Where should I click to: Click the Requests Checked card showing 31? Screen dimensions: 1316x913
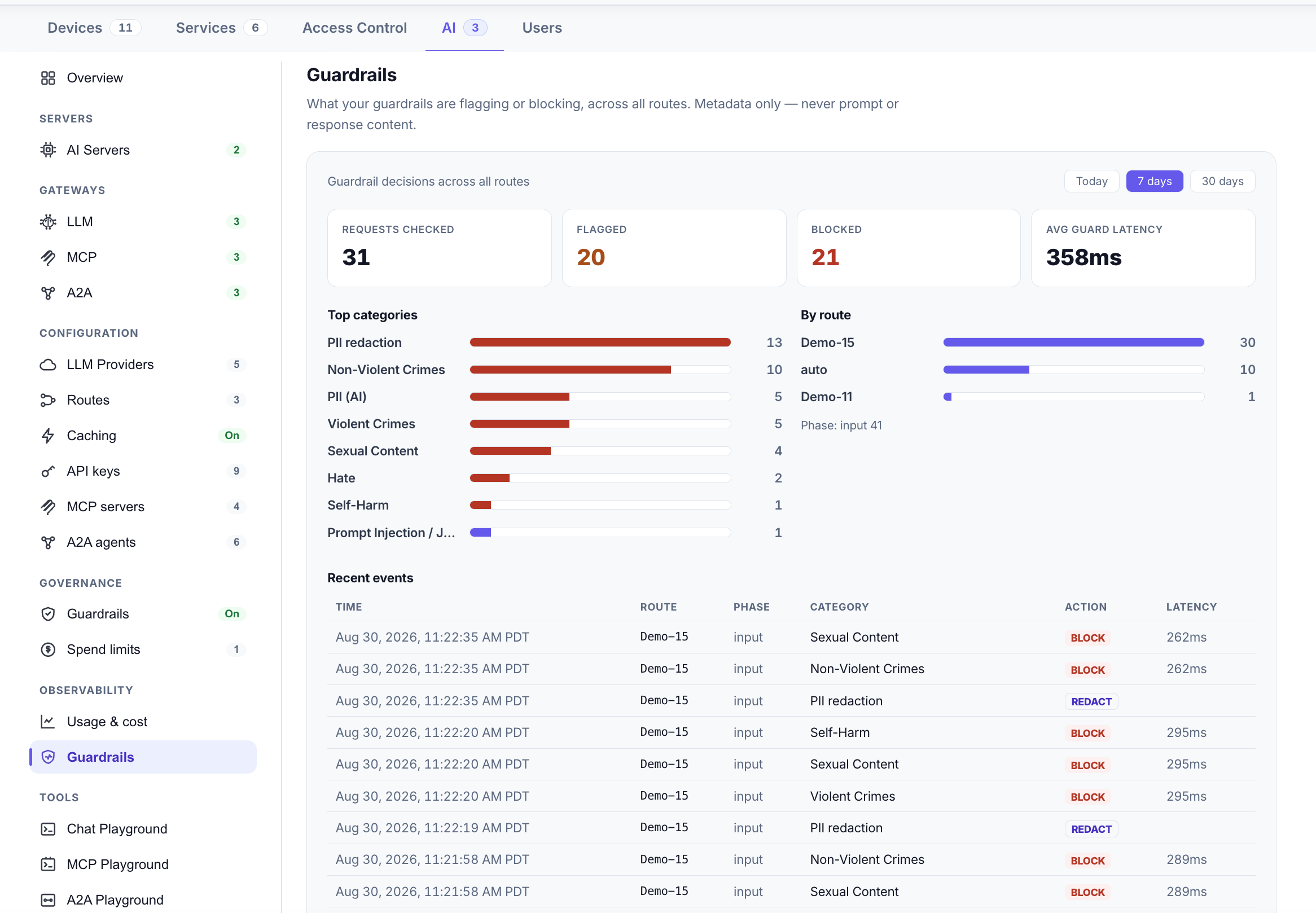pos(439,248)
